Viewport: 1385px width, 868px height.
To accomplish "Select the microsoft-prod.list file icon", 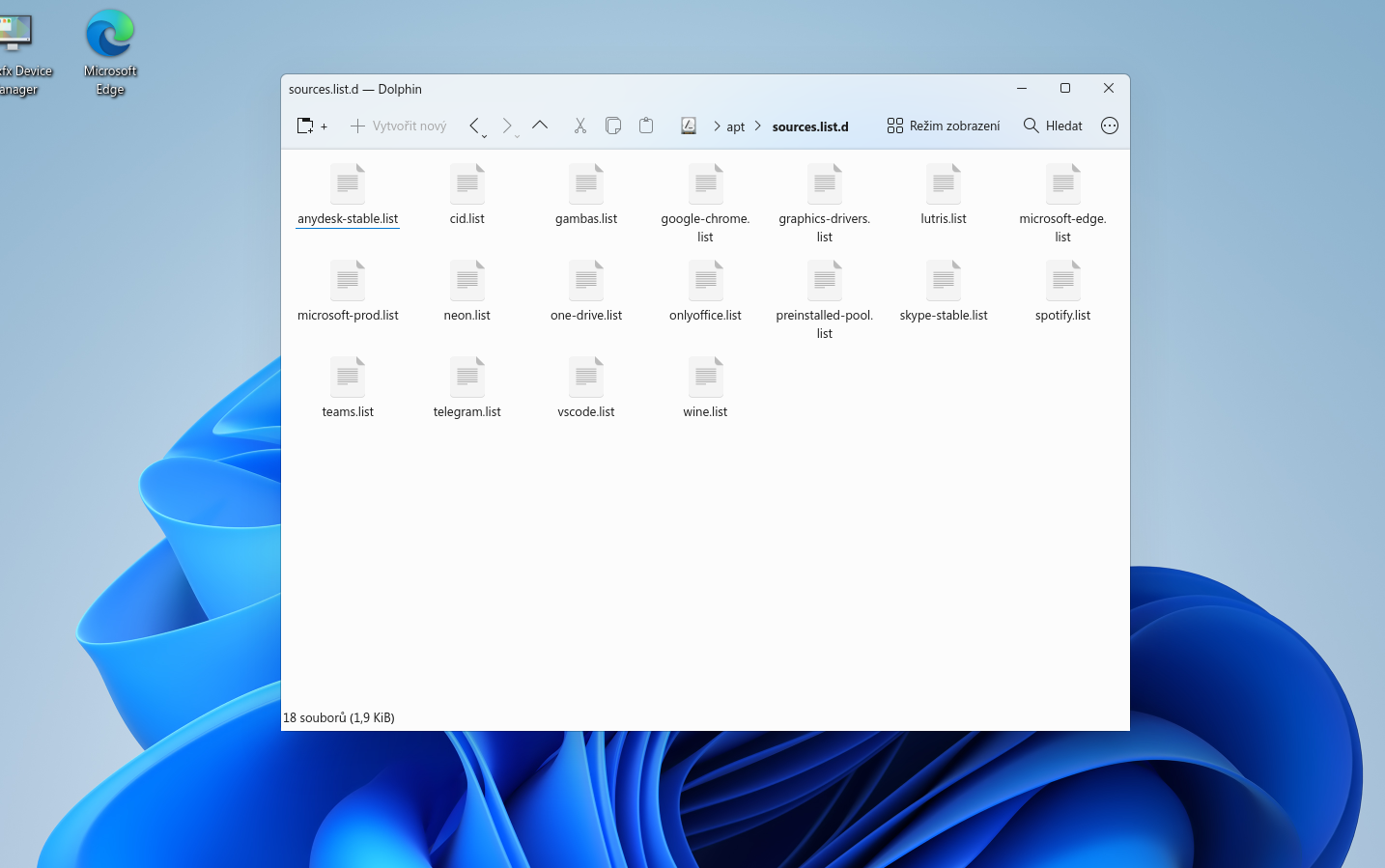I will point(348,280).
